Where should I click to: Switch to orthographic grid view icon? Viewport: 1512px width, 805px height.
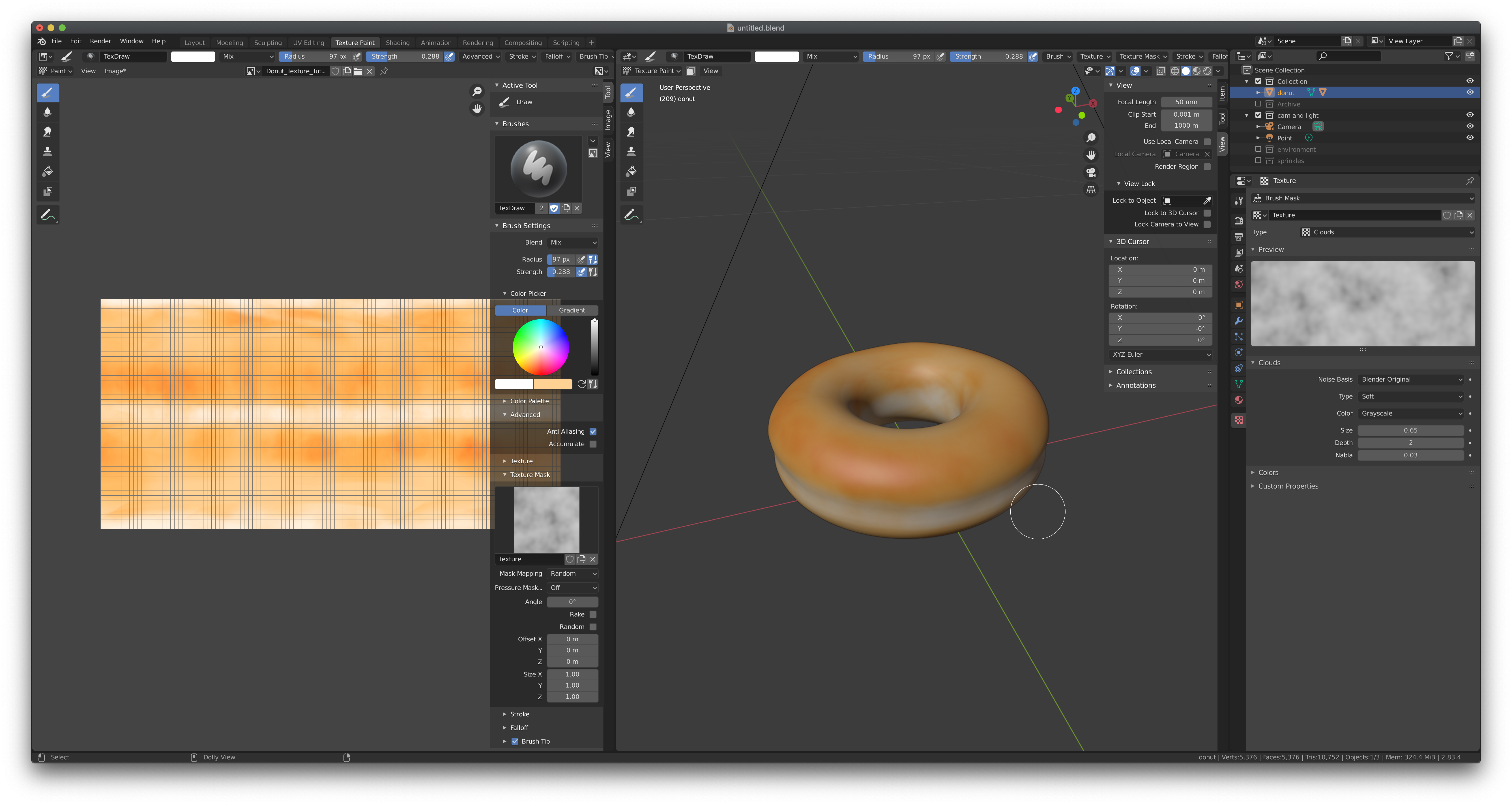[x=1090, y=190]
